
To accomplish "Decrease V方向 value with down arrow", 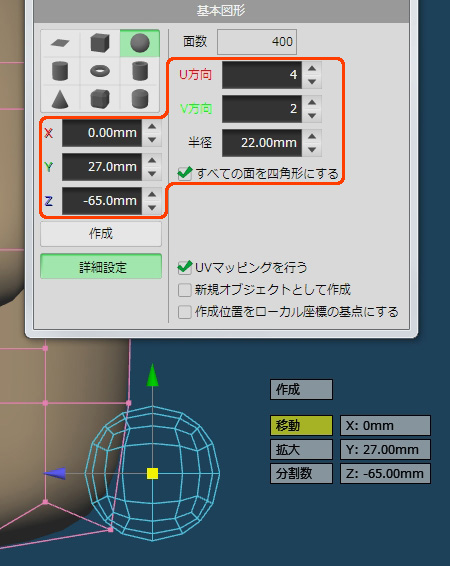I will 312,116.
